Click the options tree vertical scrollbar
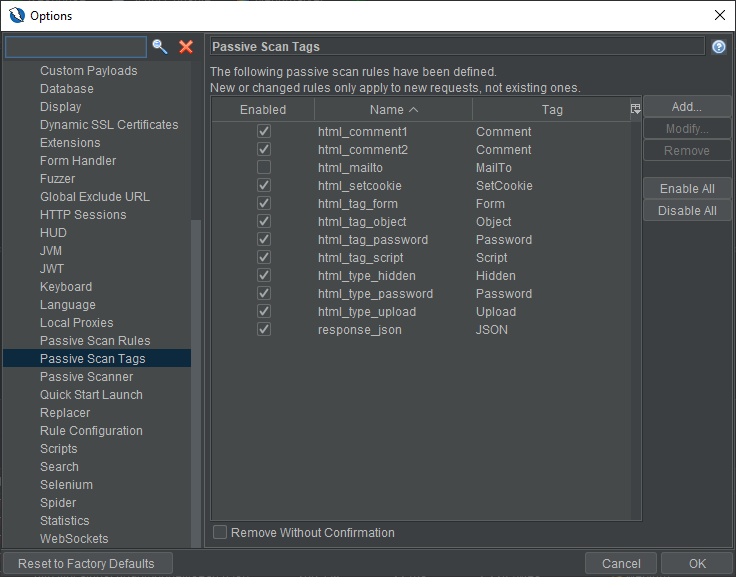Image resolution: width=736 pixels, height=577 pixels. 196,383
